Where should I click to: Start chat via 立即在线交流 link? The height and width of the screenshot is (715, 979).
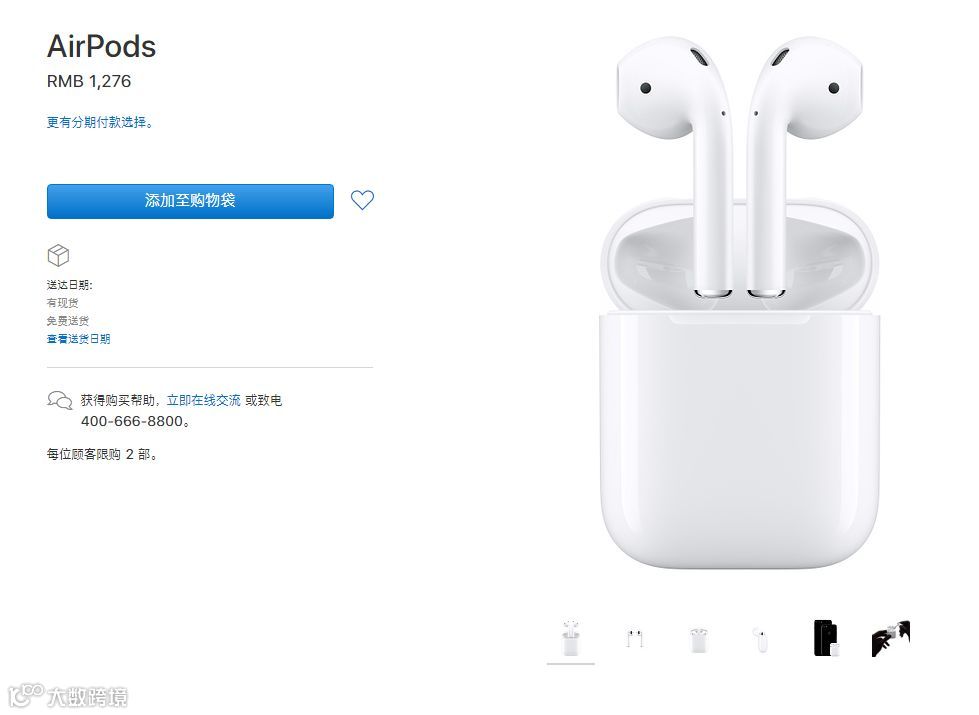(x=204, y=400)
